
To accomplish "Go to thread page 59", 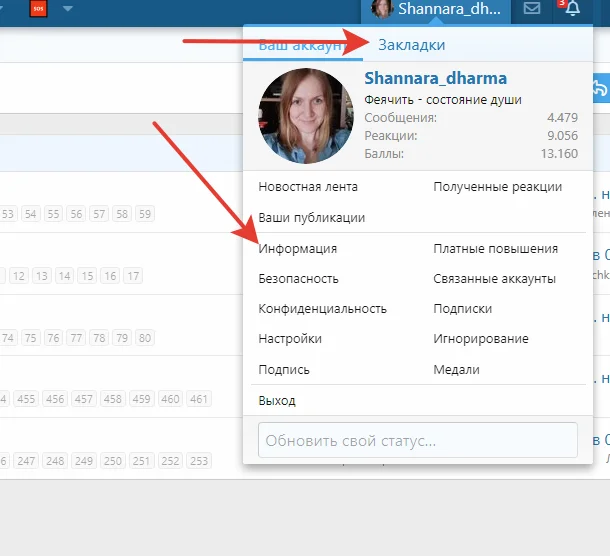I will pyautogui.click(x=145, y=214).
